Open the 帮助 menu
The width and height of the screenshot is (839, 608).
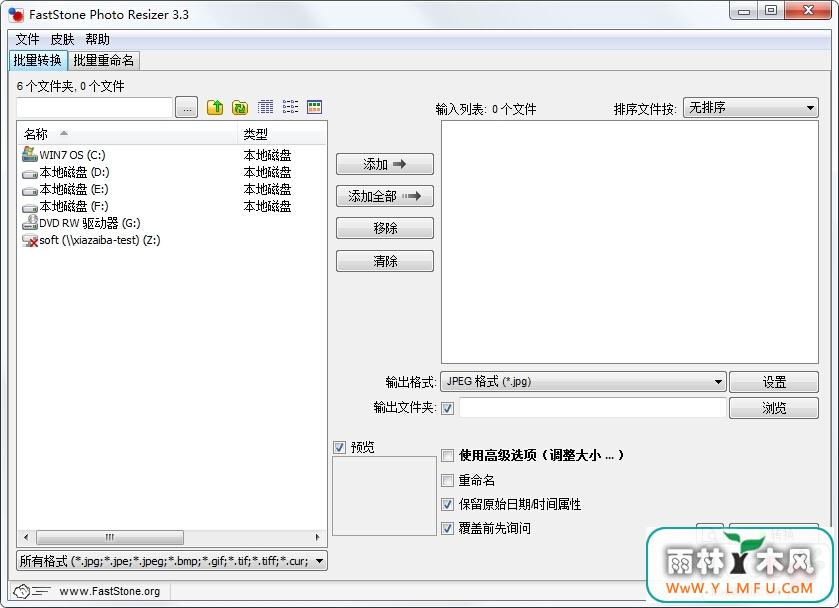[x=97, y=39]
